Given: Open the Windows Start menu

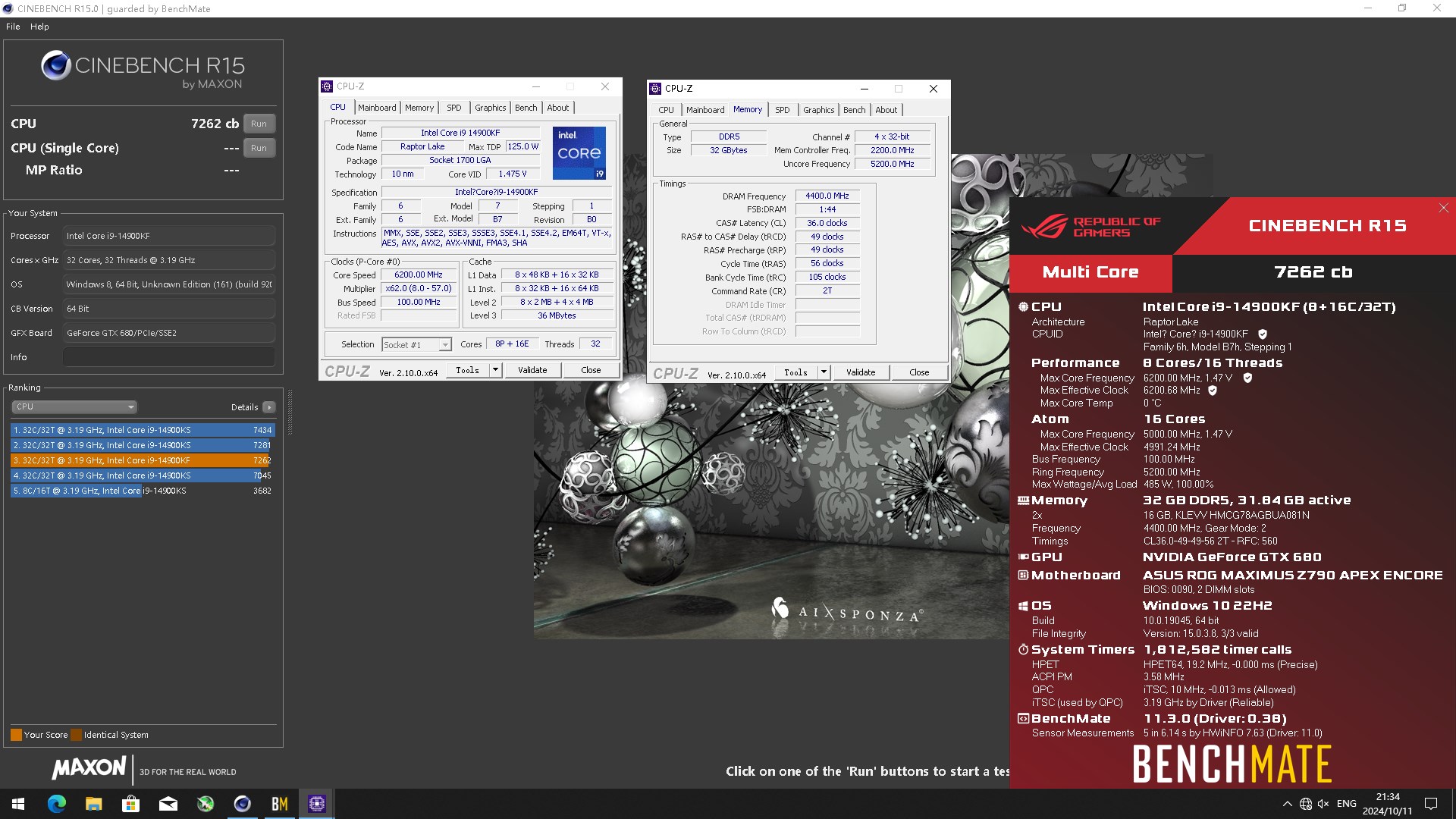Looking at the screenshot, I should click(x=18, y=804).
